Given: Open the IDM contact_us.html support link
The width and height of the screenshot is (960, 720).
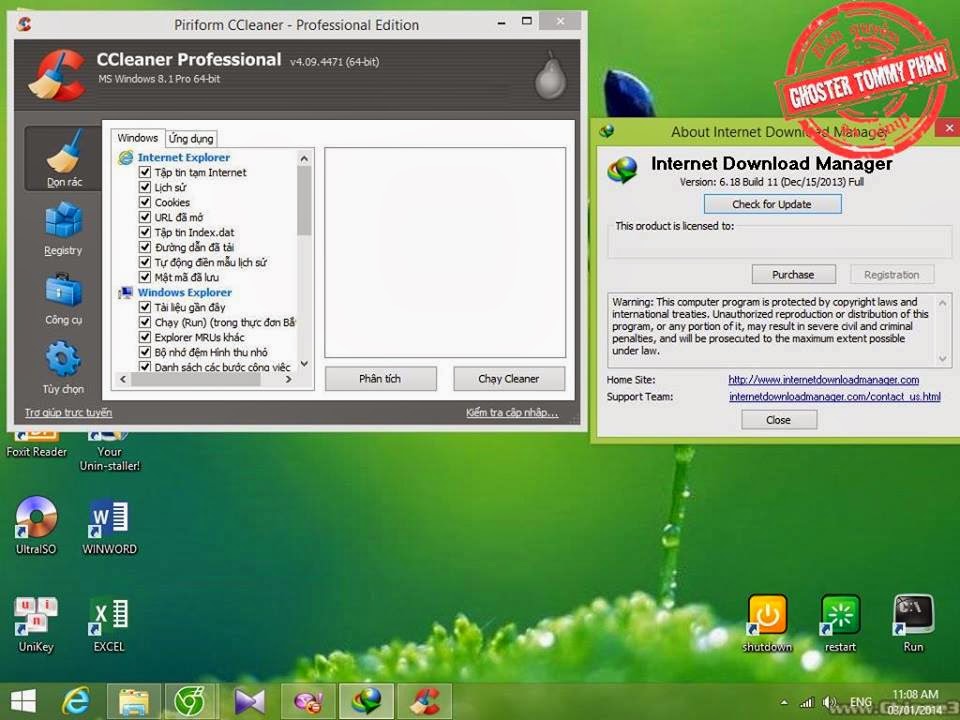Looking at the screenshot, I should coord(834,397).
